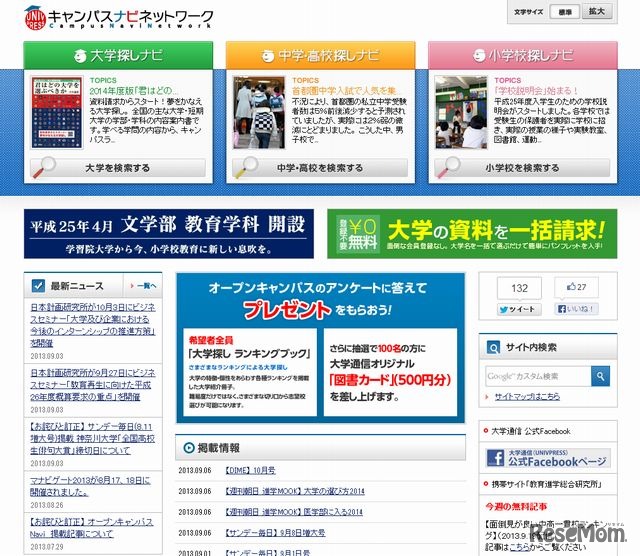Click the Twitter ツイート button
This screenshot has height=556, width=640.
pos(519,309)
